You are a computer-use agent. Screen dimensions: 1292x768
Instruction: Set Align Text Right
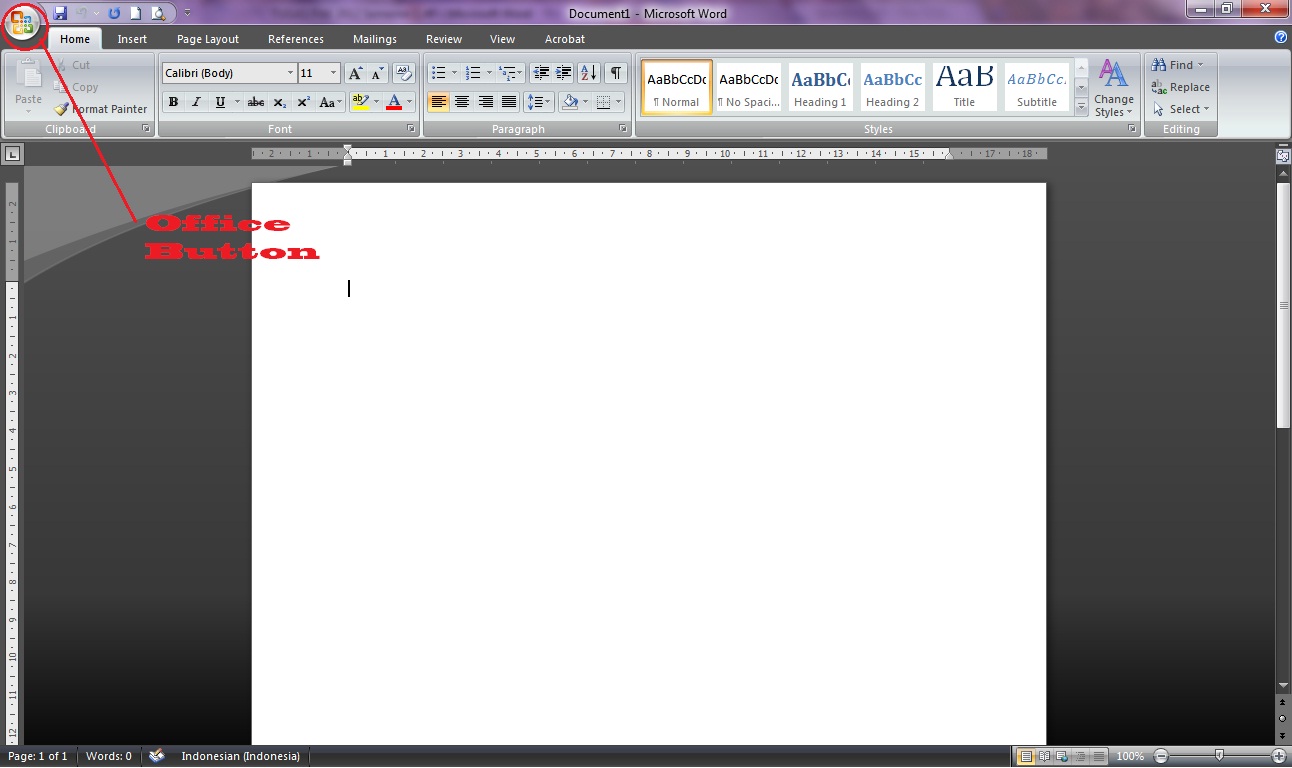(x=486, y=102)
